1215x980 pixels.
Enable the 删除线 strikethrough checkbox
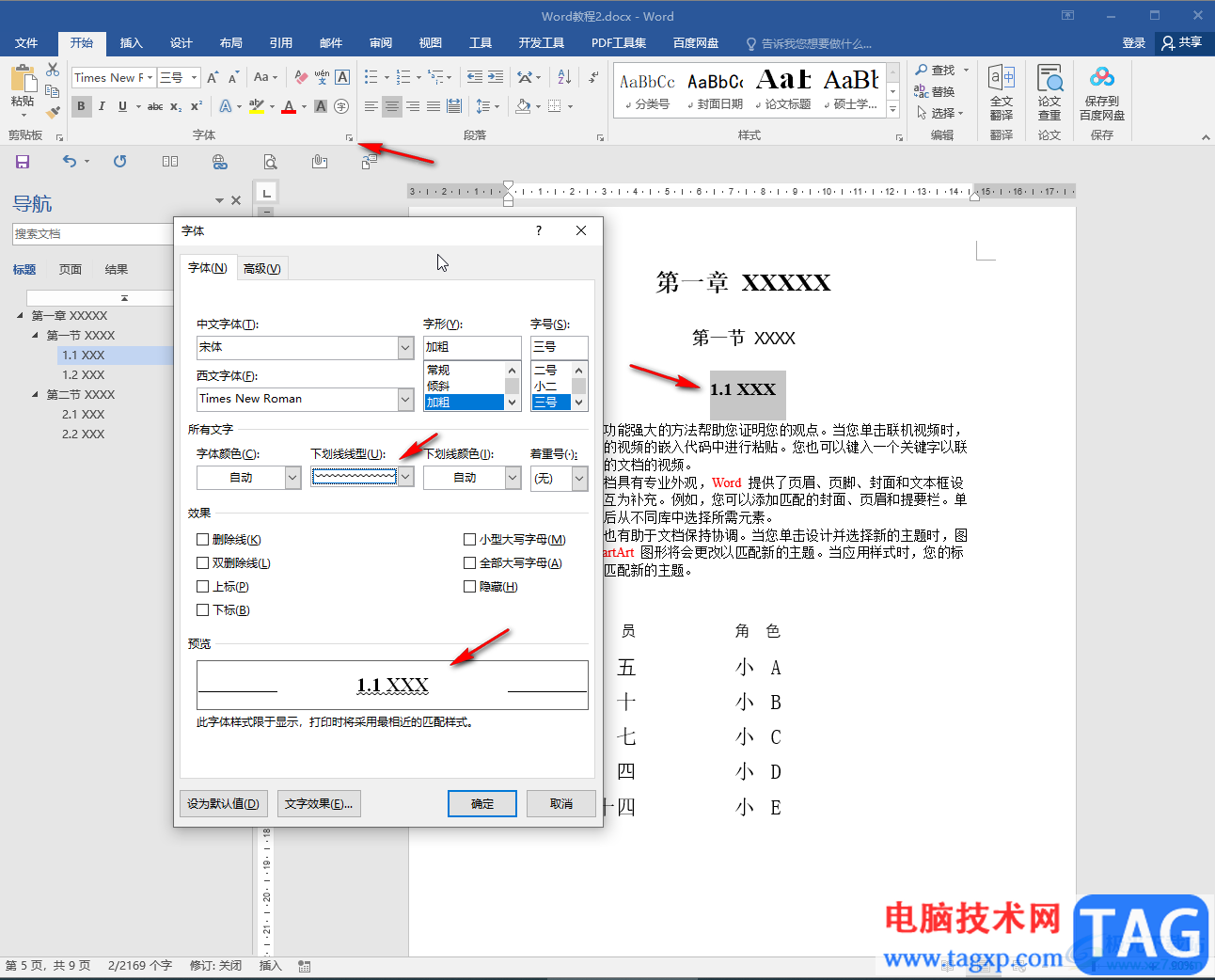202,540
